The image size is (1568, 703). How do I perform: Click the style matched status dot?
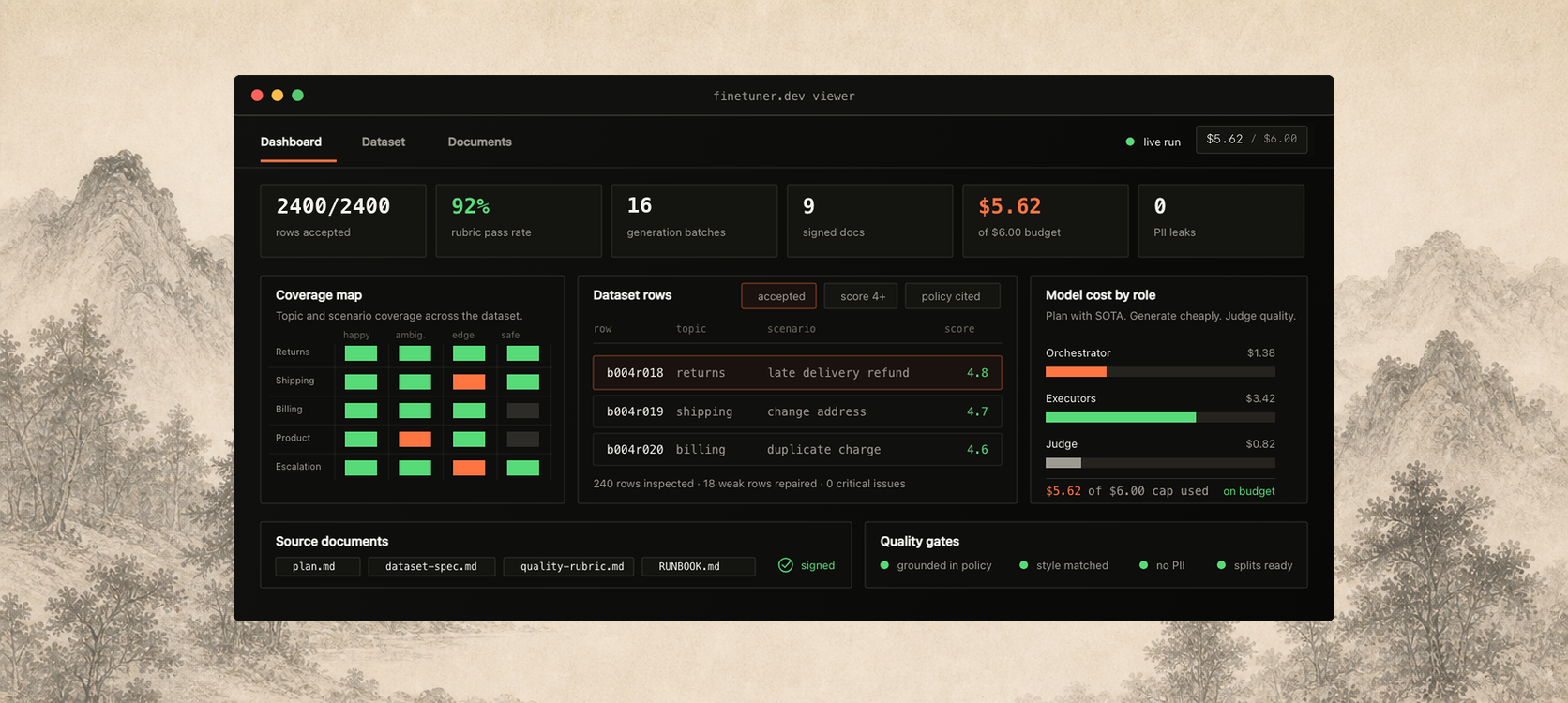click(1024, 565)
